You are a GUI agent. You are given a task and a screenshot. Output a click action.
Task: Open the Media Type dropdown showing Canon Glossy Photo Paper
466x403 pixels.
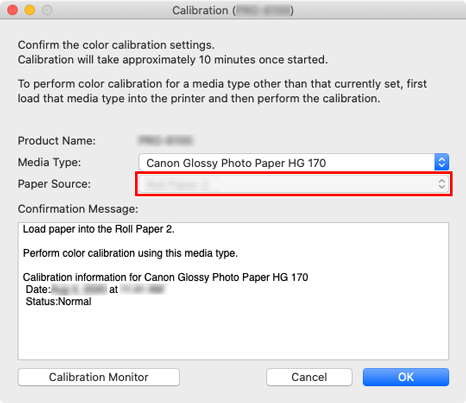pyautogui.click(x=294, y=162)
